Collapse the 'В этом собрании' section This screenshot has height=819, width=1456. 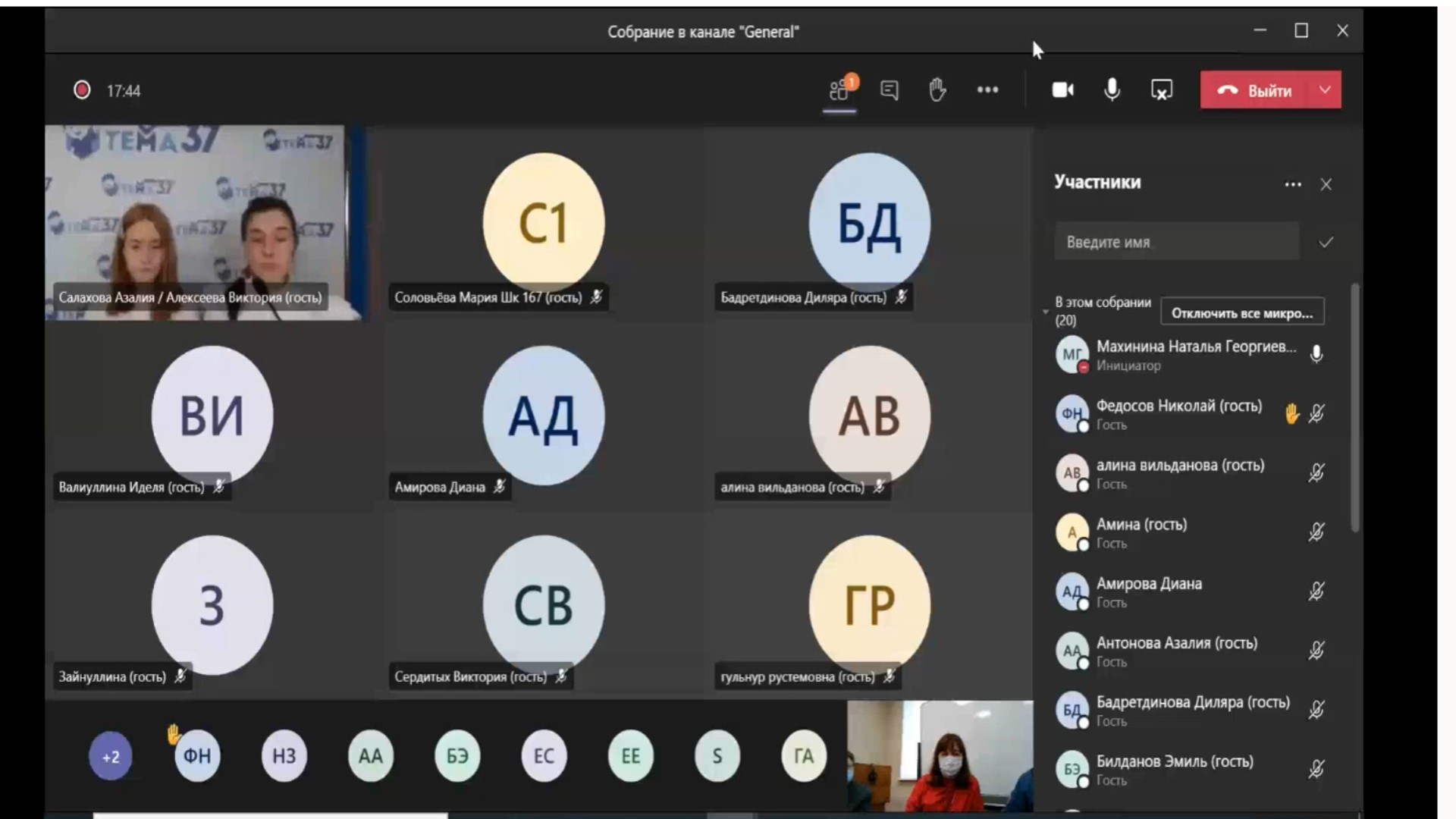pos(1046,312)
